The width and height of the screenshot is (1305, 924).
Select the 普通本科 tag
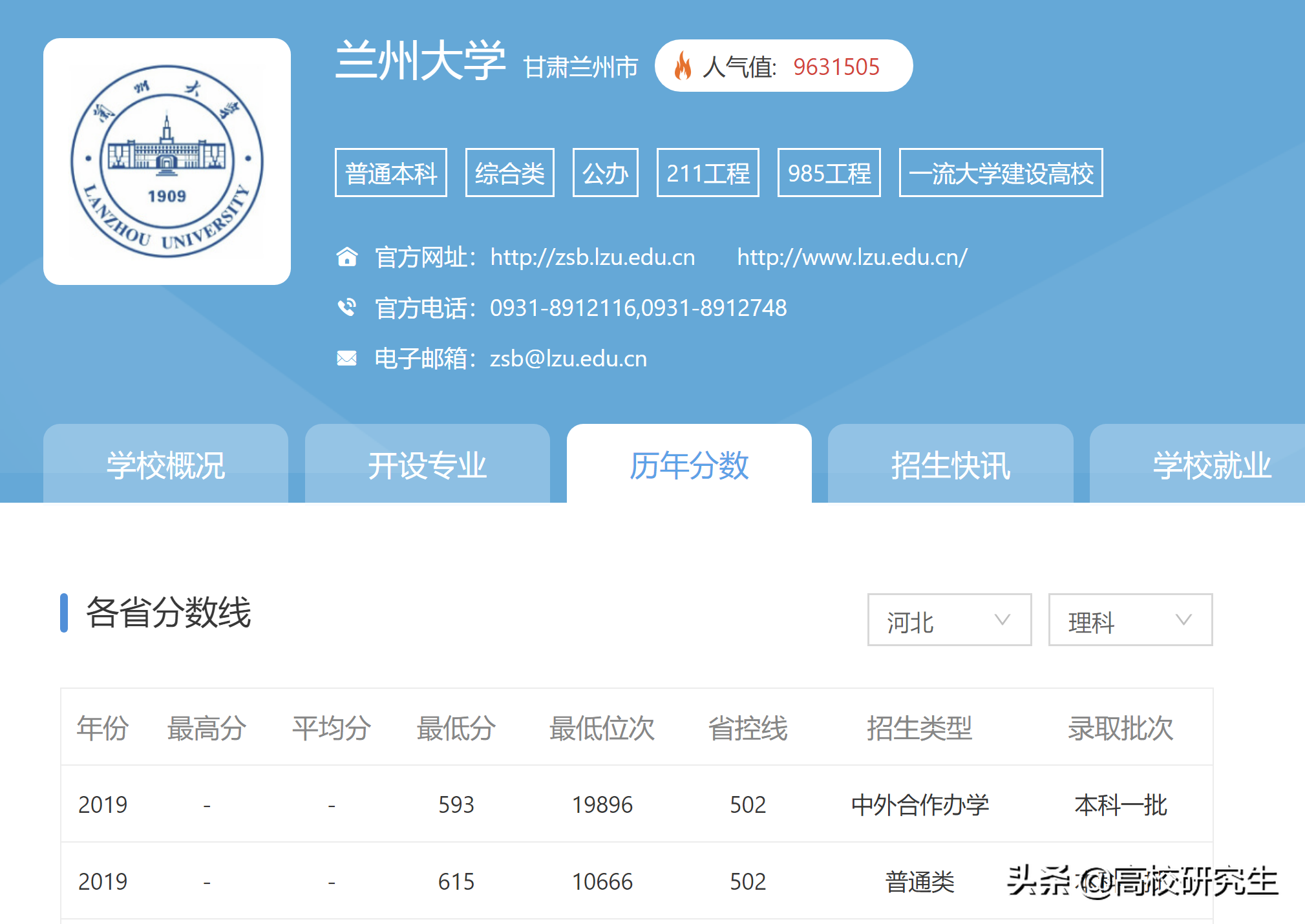pyautogui.click(x=390, y=173)
